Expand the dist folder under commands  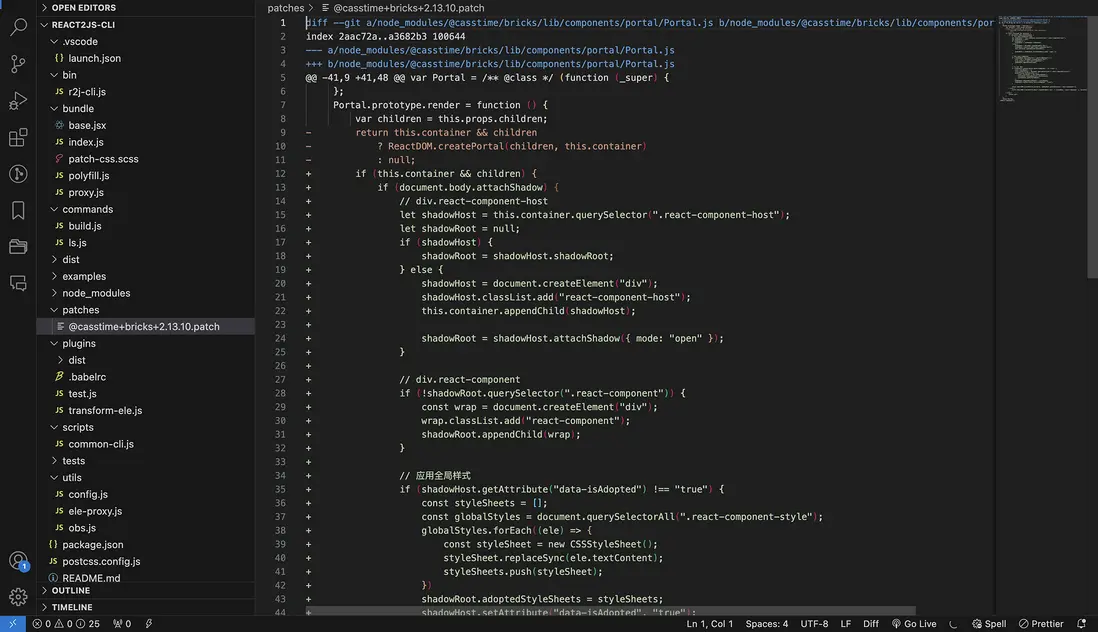pyautogui.click(x=146, y=260)
